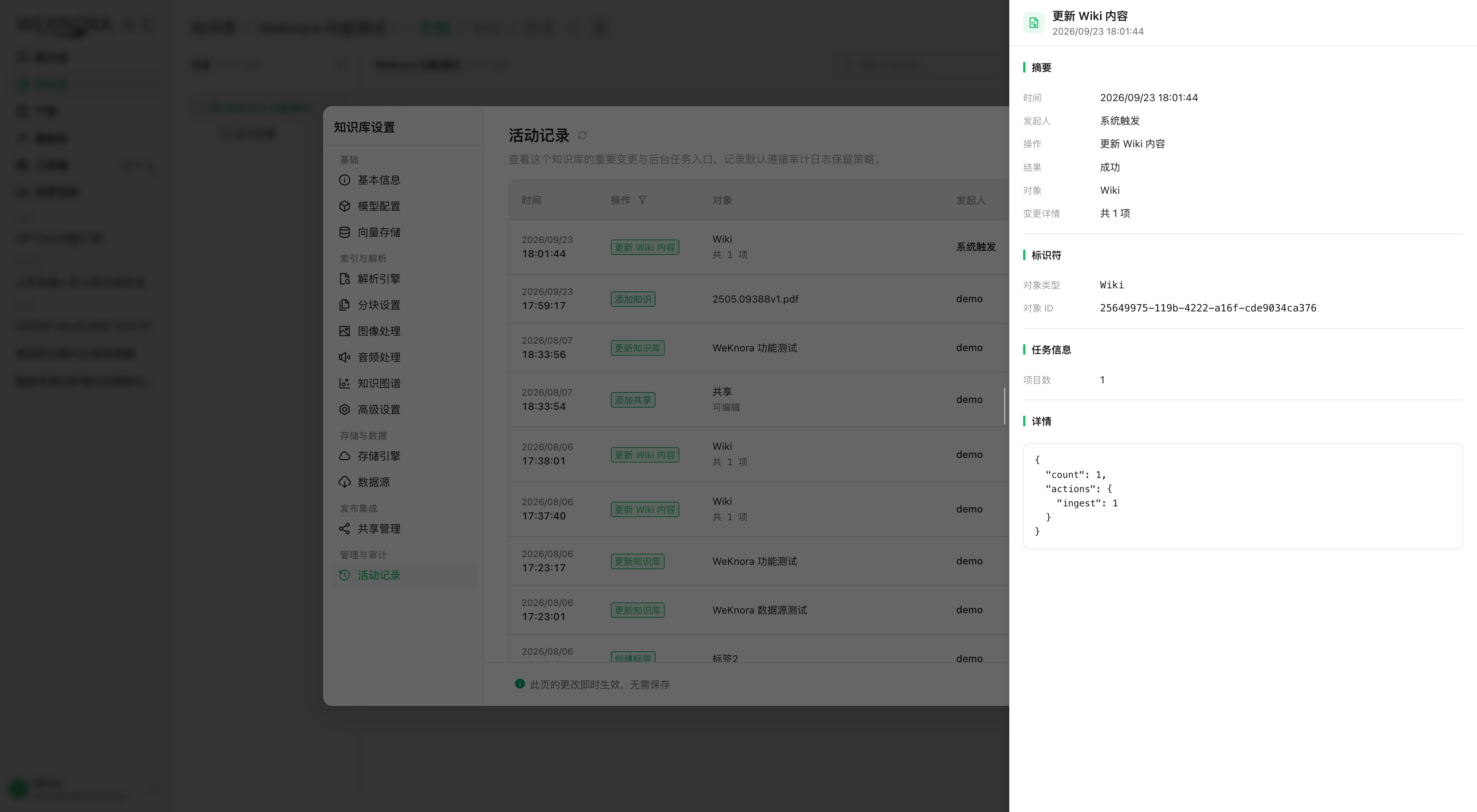Click 更新 Wiki 内容 tag in 17:37:40 row

[645, 509]
